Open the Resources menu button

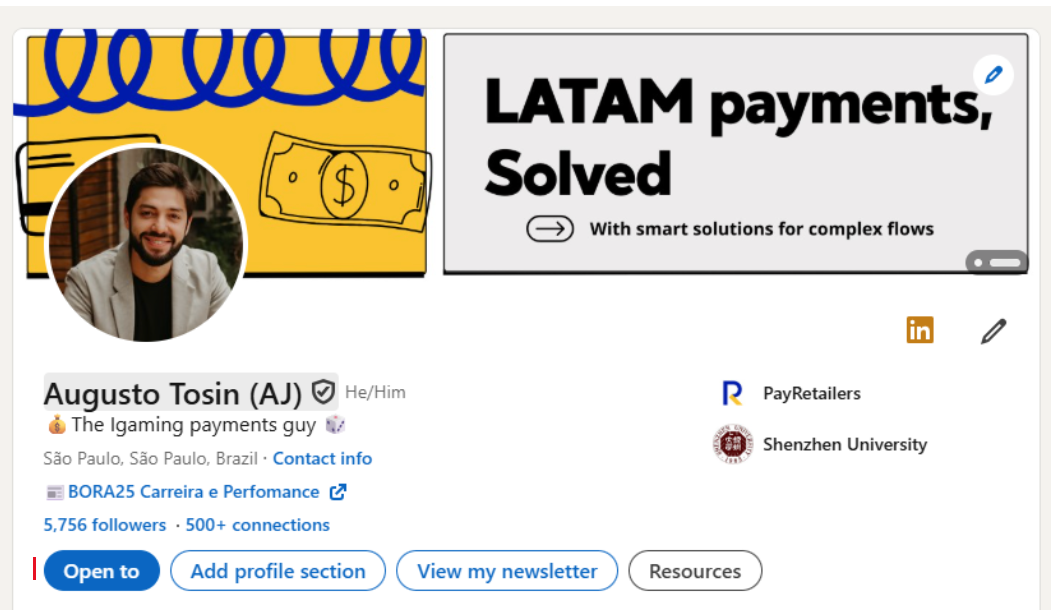695,571
